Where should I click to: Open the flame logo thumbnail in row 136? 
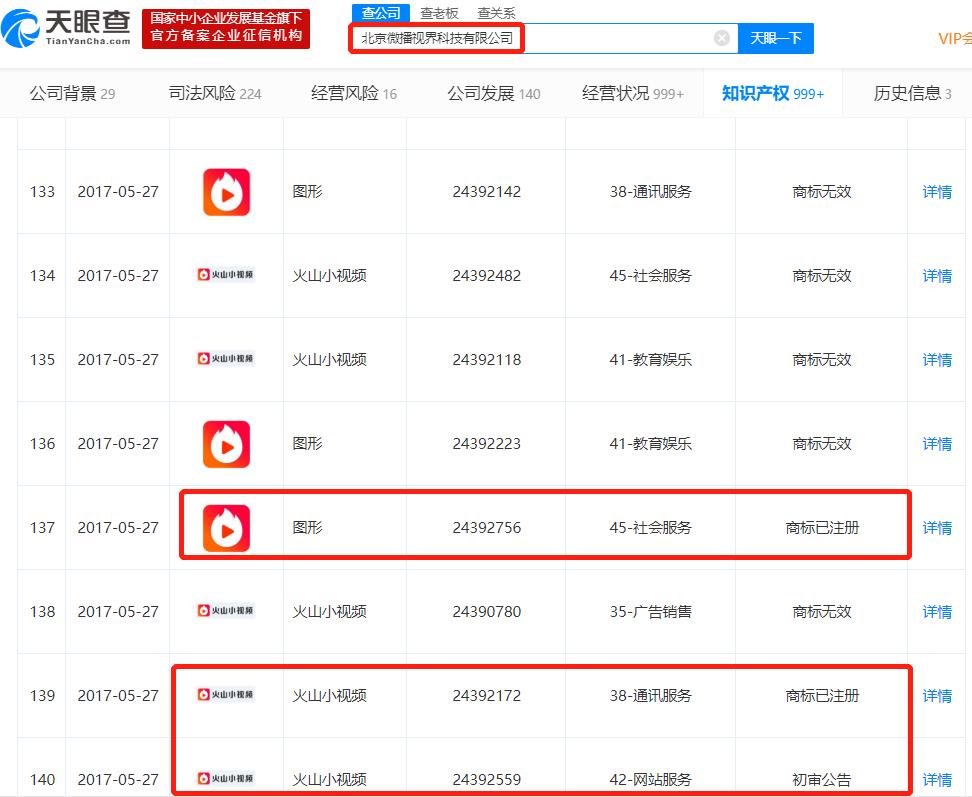(x=226, y=444)
